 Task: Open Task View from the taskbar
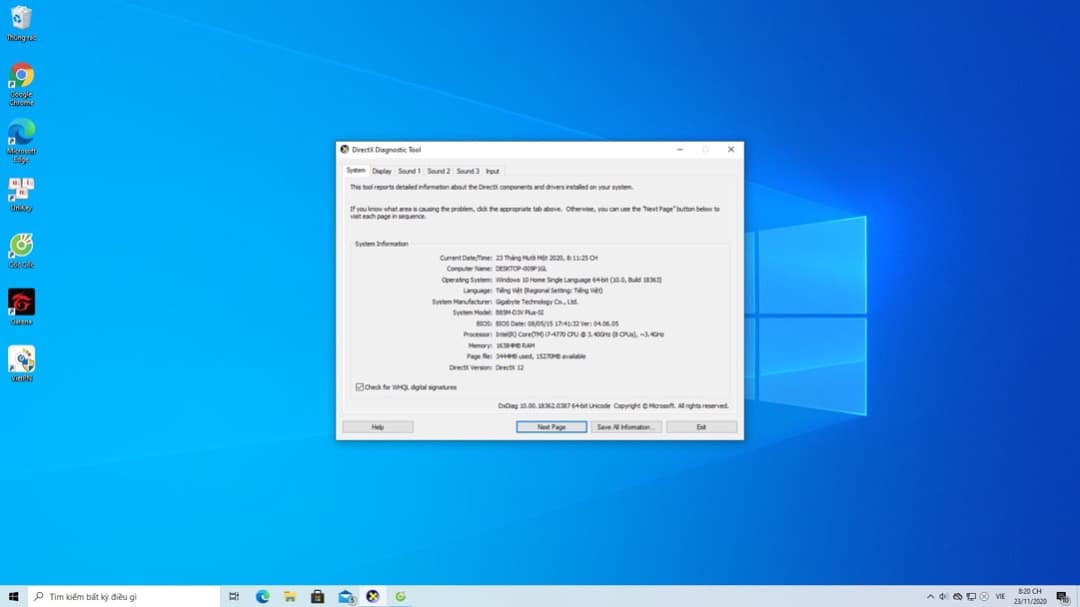pos(234,595)
